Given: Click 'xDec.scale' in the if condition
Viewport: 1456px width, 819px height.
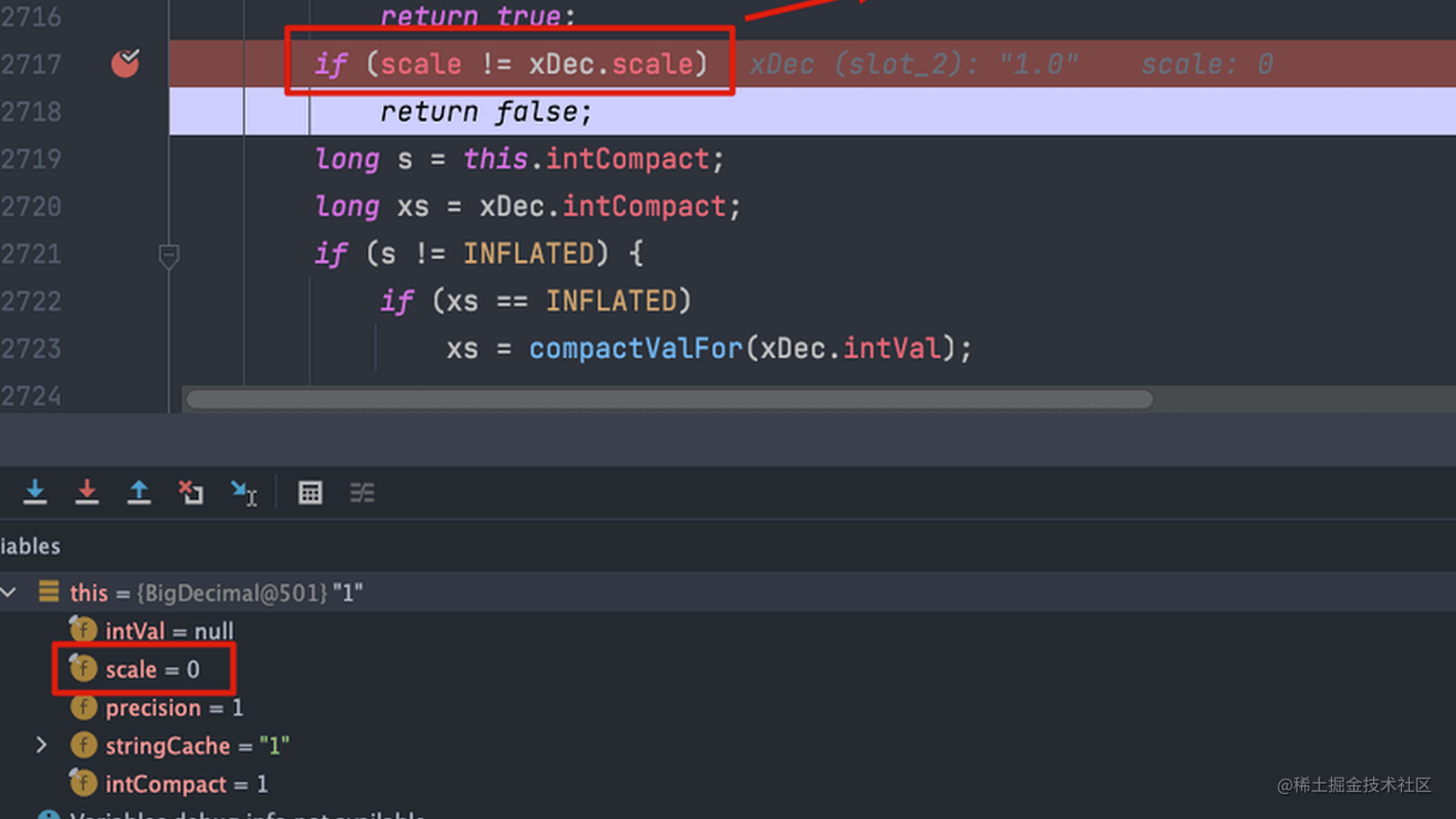Looking at the screenshot, I should (x=611, y=64).
